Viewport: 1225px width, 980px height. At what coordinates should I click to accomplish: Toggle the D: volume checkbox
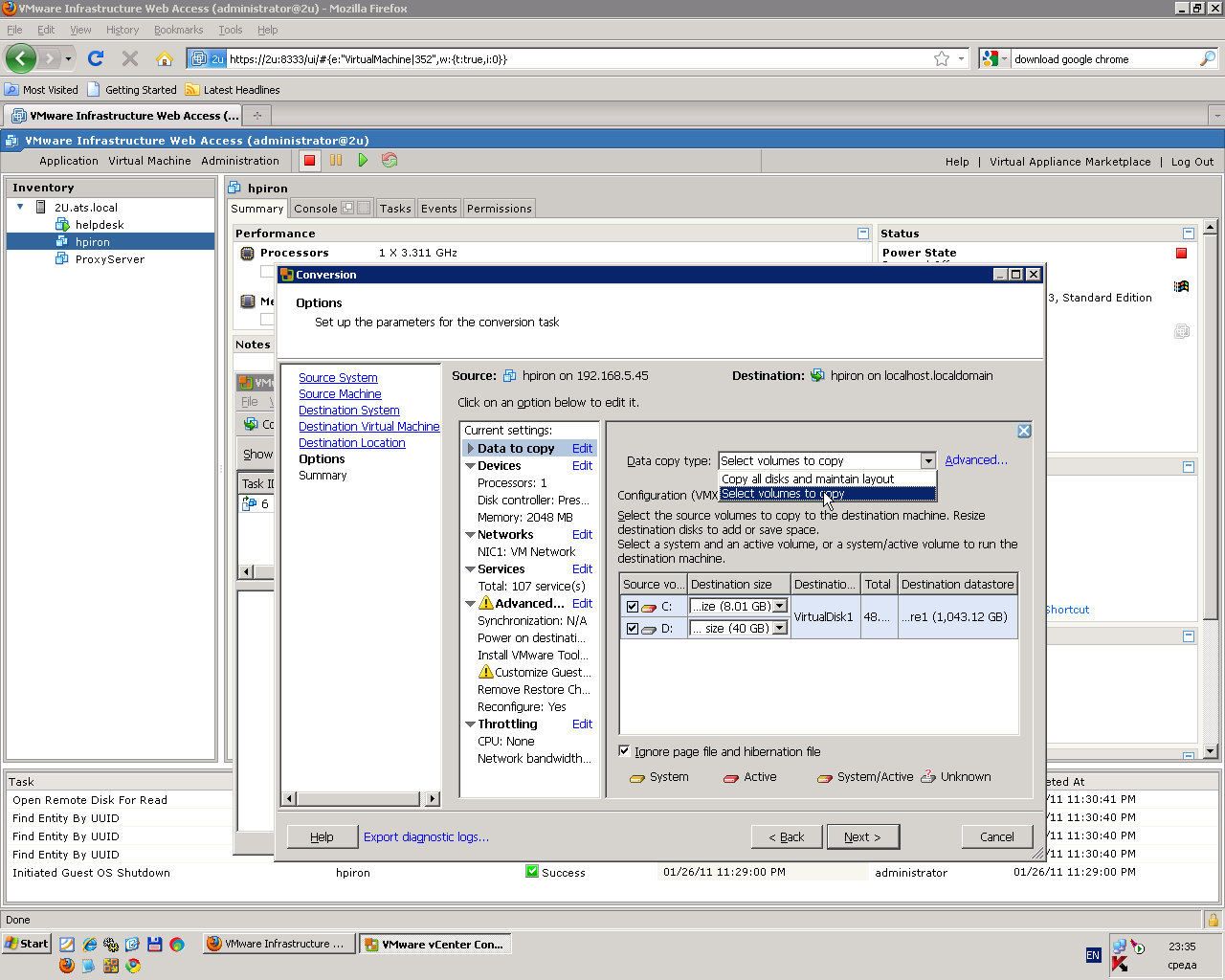tap(632, 629)
